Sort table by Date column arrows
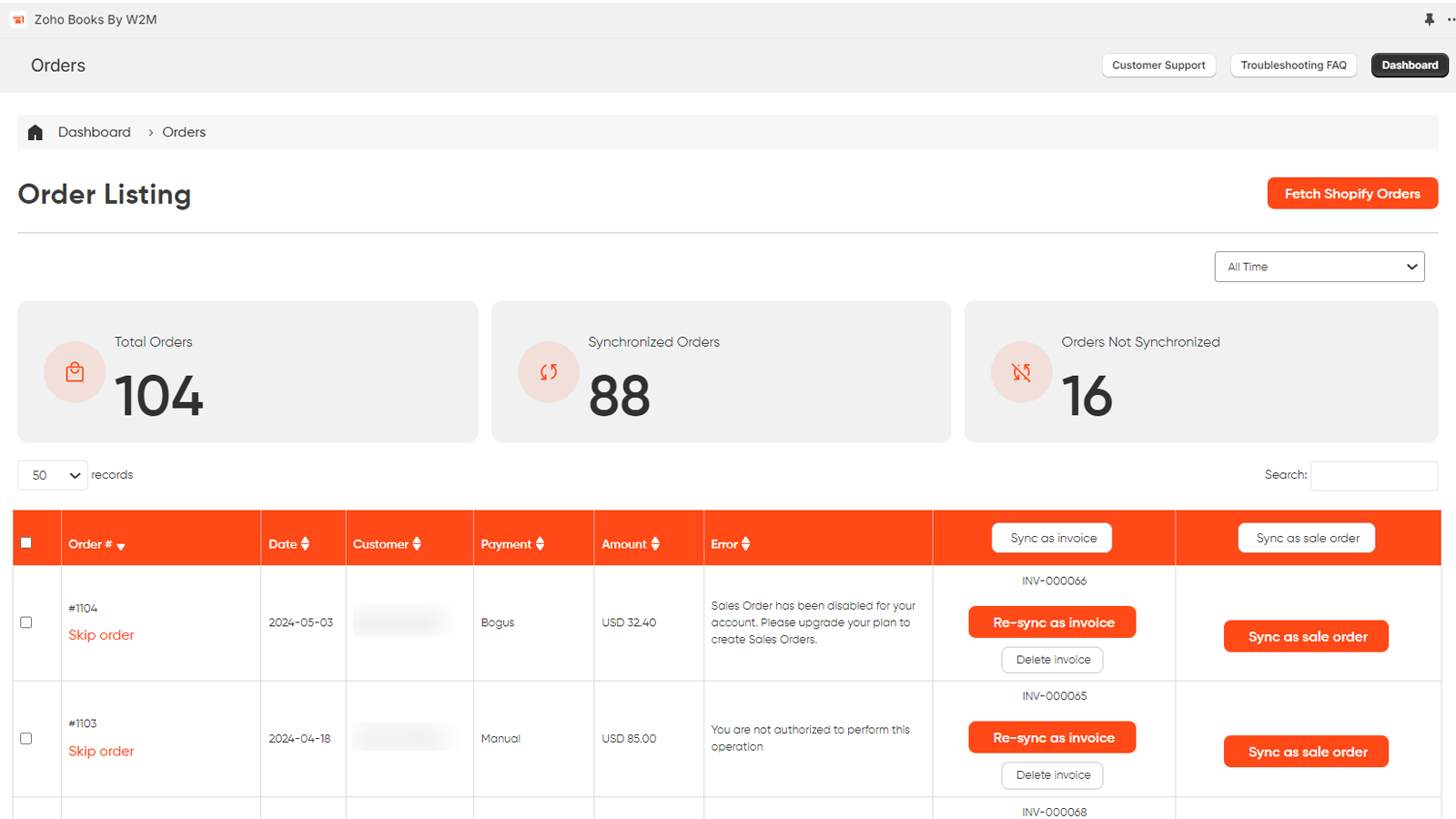This screenshot has height=819, width=1456. click(305, 544)
